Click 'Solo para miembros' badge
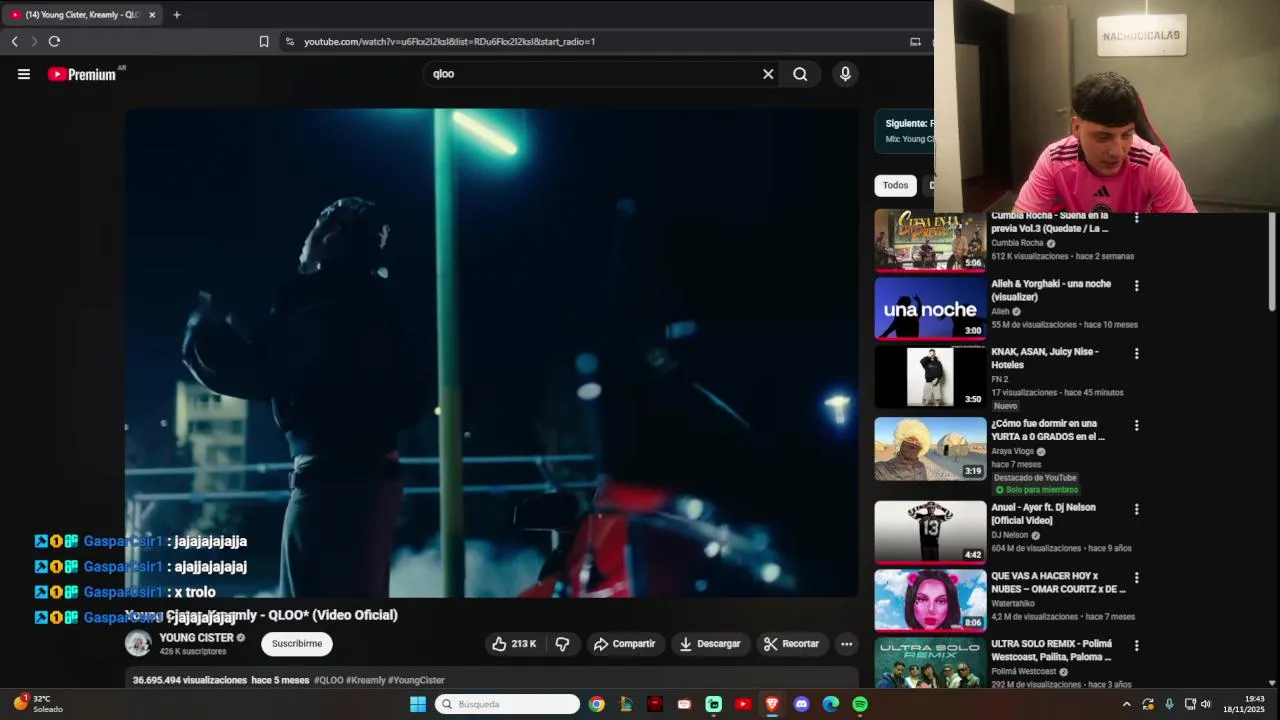1280x720 pixels. 1036,490
